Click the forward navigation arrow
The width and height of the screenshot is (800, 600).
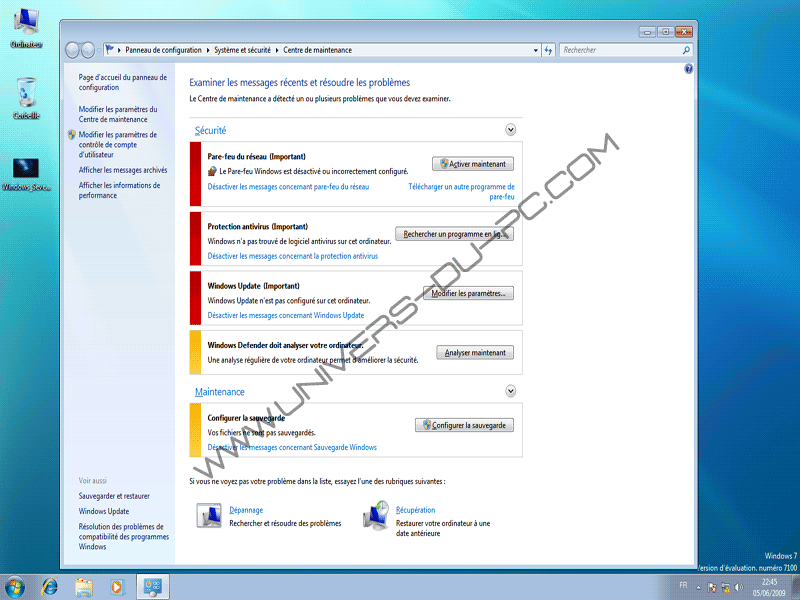point(88,50)
